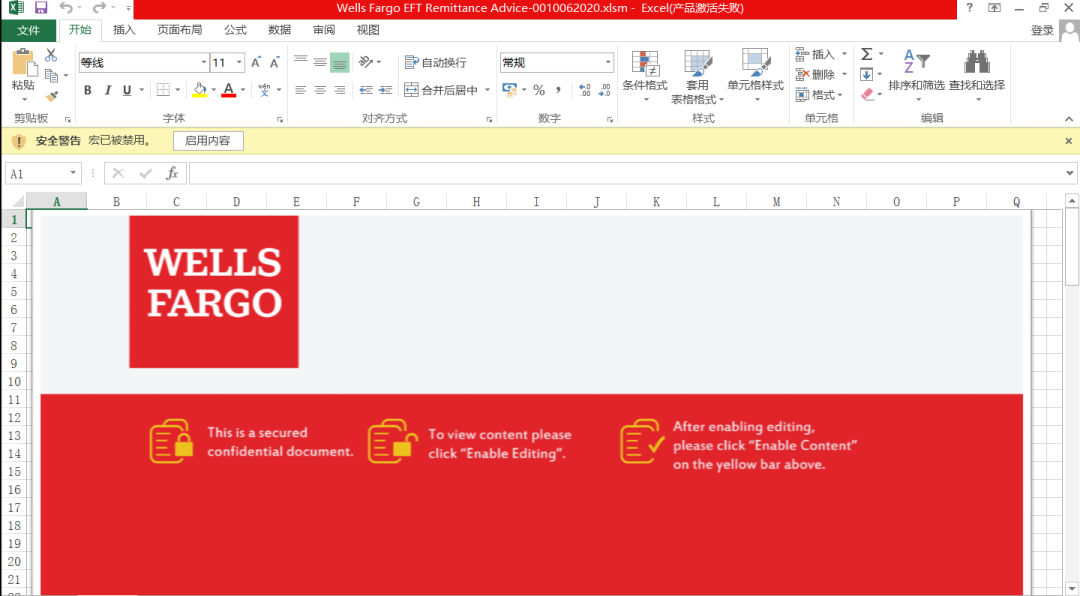Click the insert function fx icon
Screen dimensions: 1080x596
coord(172,174)
